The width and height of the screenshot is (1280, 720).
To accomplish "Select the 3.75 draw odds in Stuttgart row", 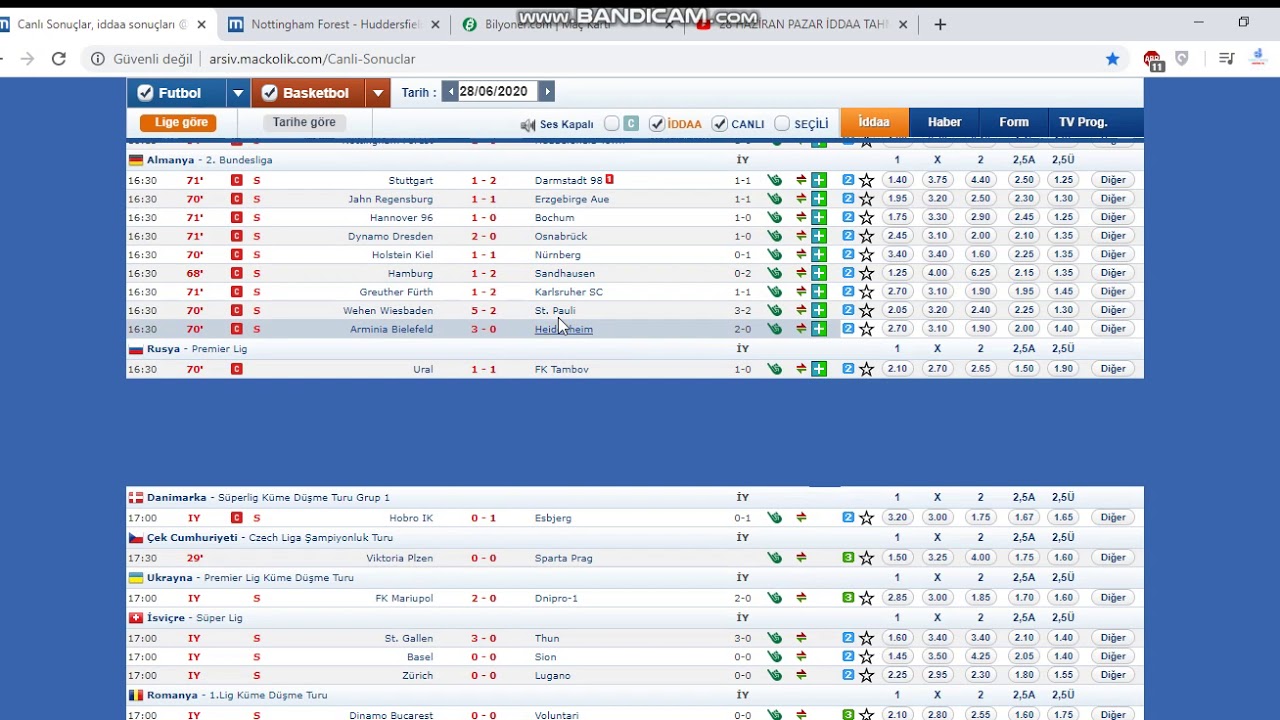I will (x=937, y=180).
